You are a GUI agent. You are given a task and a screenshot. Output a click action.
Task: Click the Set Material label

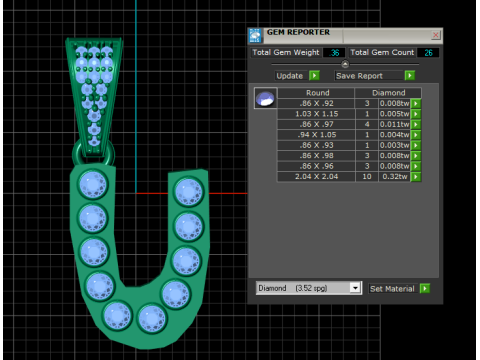click(x=392, y=289)
